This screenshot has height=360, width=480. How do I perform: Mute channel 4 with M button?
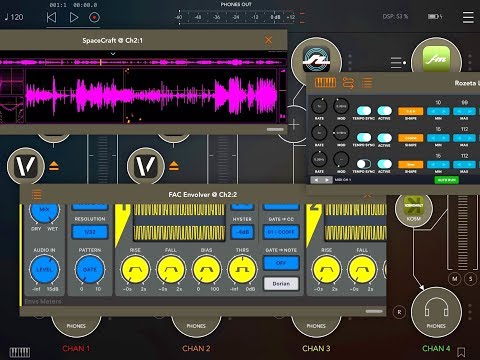coord(454,279)
